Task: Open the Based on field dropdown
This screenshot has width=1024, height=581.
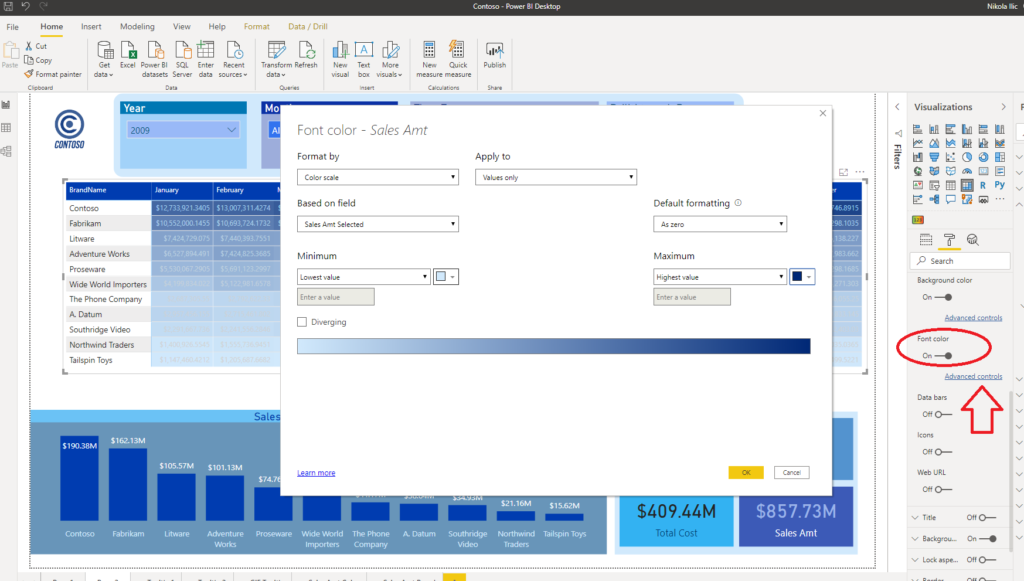Action: [x=377, y=224]
